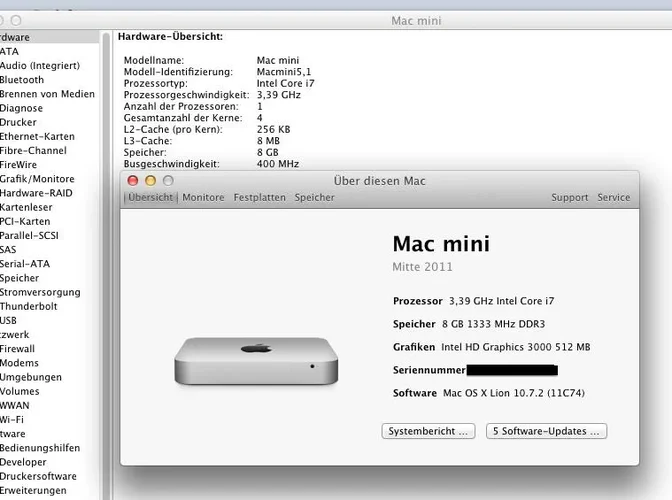Select Developer in the sidebar
The image size is (672, 500).
[24, 462]
